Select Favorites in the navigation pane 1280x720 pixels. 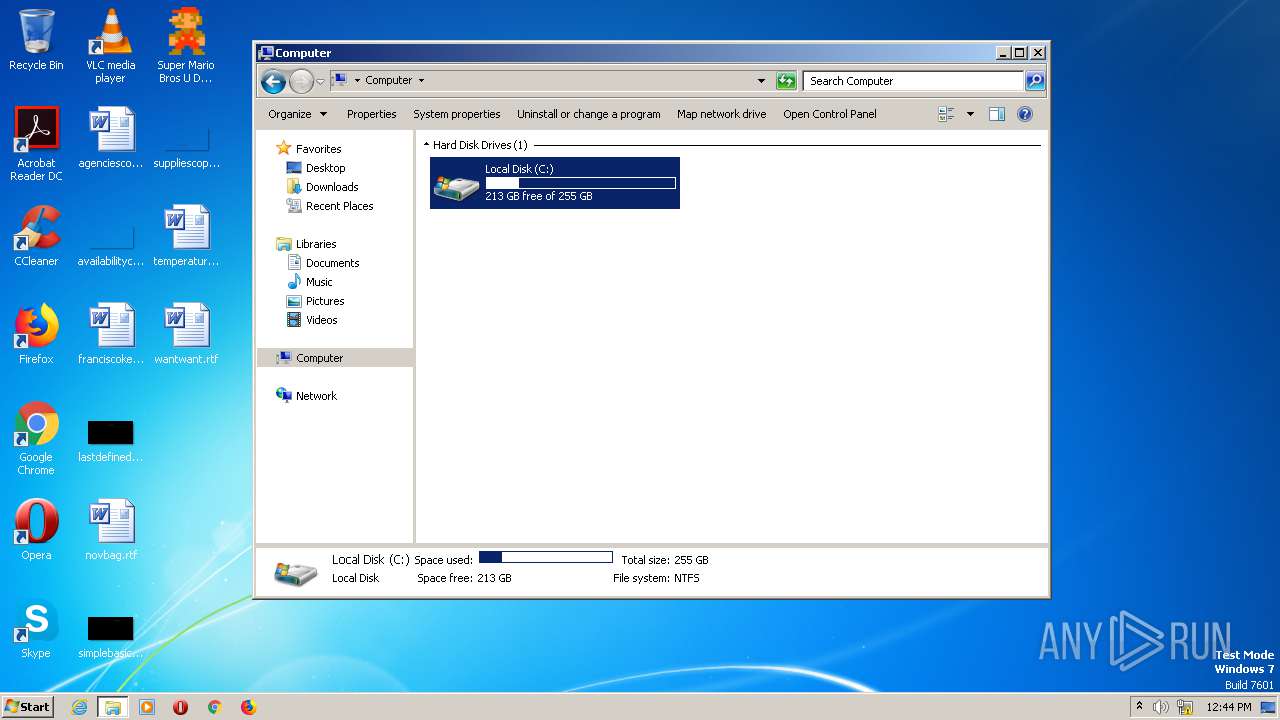pyautogui.click(x=318, y=149)
